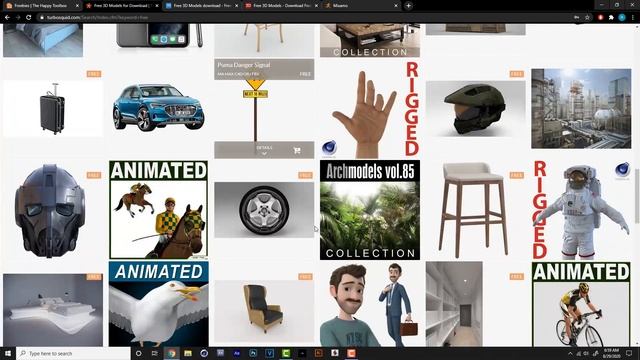The image size is (640, 360).
Task: Click the FREE tag above the wheel rim
Action: pos(305,175)
